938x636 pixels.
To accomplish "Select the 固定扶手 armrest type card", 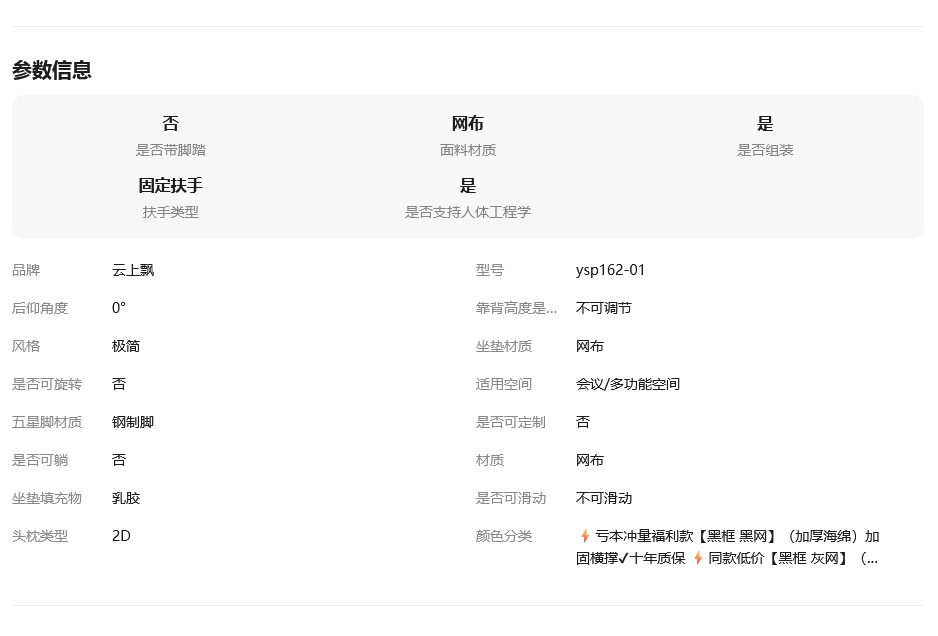I will (x=170, y=186).
